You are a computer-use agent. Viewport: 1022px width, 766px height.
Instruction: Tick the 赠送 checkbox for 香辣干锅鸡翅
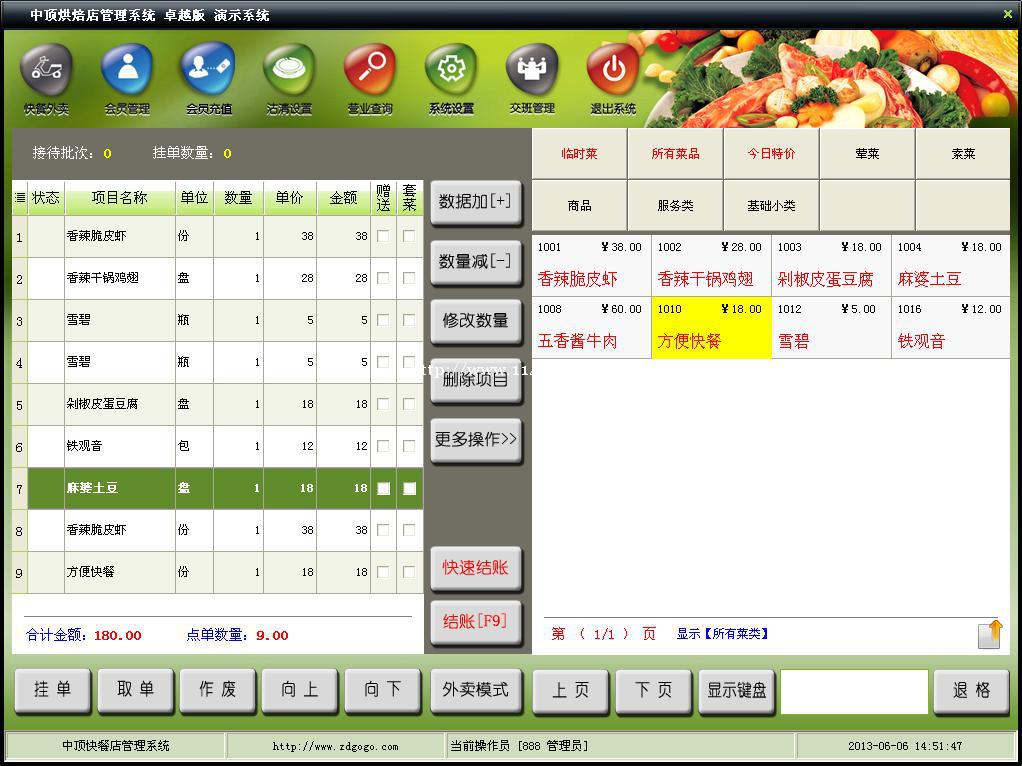point(383,278)
